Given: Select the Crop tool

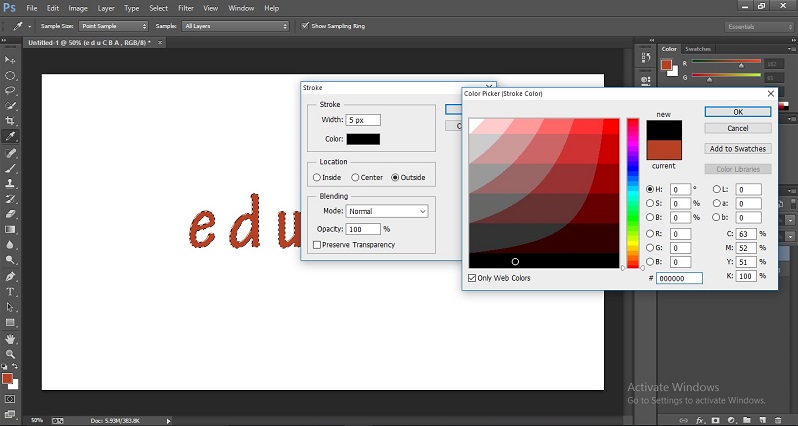Looking at the screenshot, I should click(x=10, y=121).
